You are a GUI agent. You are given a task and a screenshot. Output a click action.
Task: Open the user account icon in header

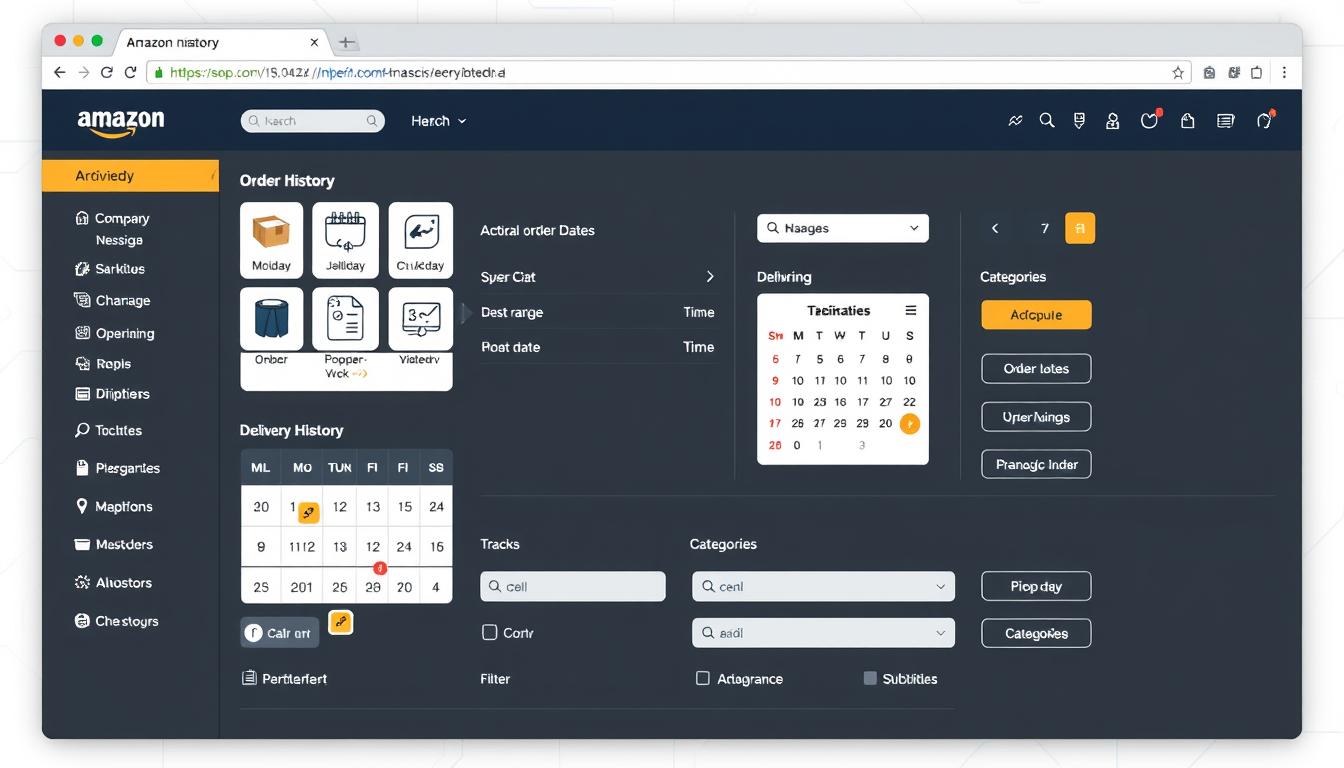[x=1112, y=121]
